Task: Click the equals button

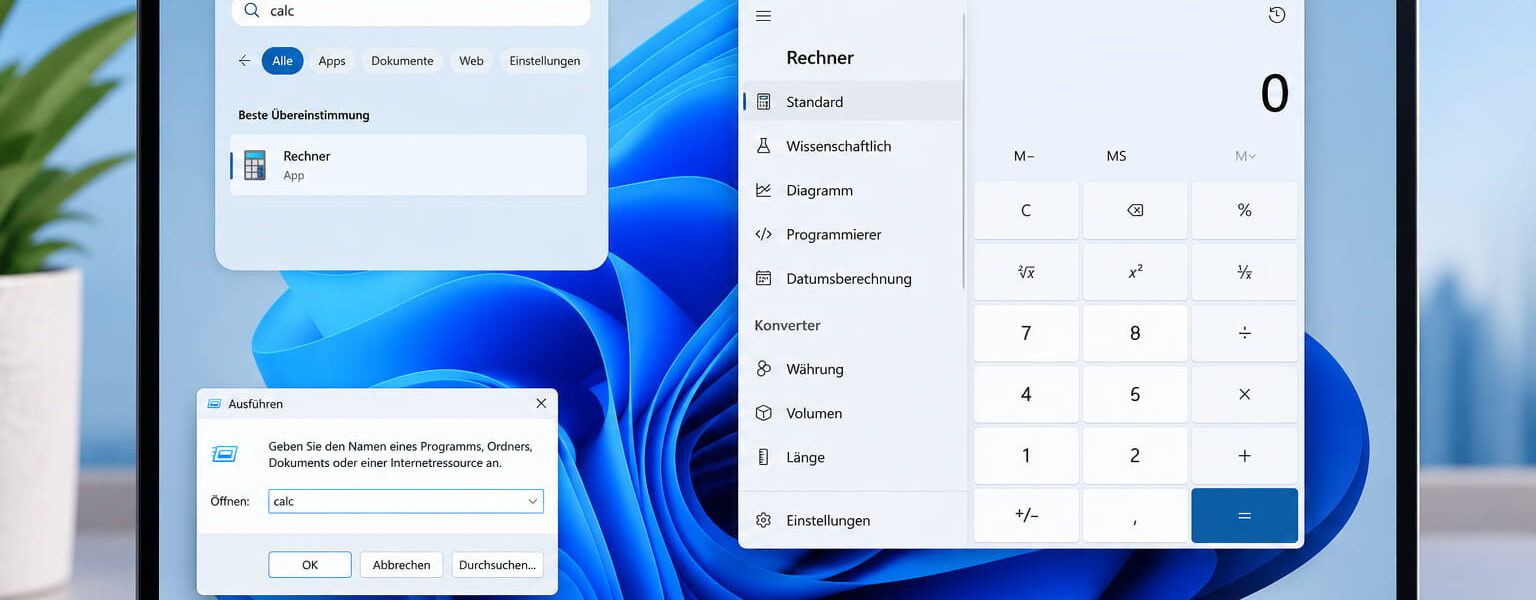Action: tap(1245, 515)
